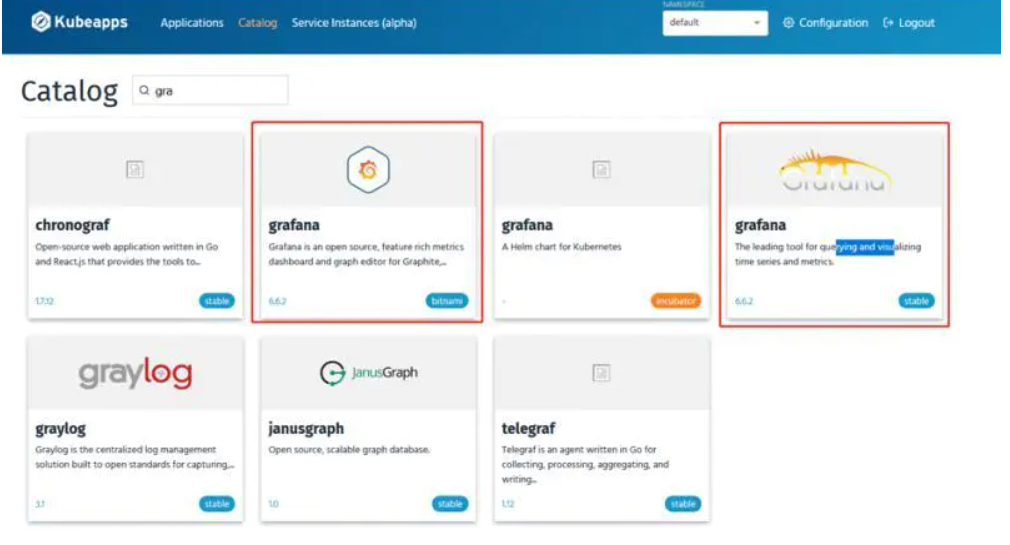Image resolution: width=1010 pixels, height=545 pixels.
Task: Click 'Grafana is an open source' description text
Action: pyautogui.click(x=366, y=254)
